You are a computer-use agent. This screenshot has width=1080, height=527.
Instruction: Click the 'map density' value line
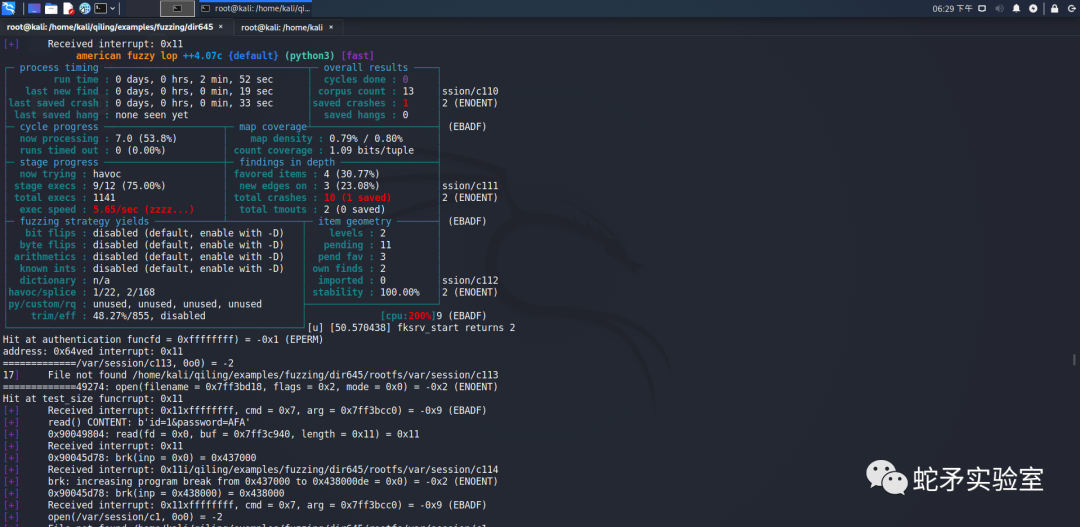click(x=326, y=138)
